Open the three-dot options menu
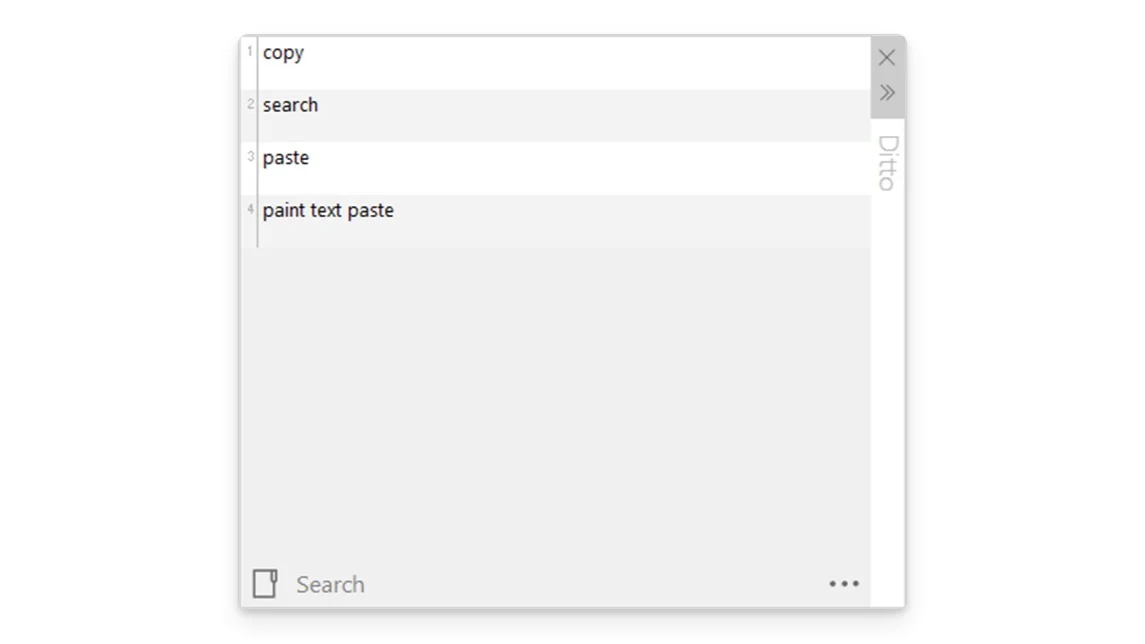 click(843, 584)
